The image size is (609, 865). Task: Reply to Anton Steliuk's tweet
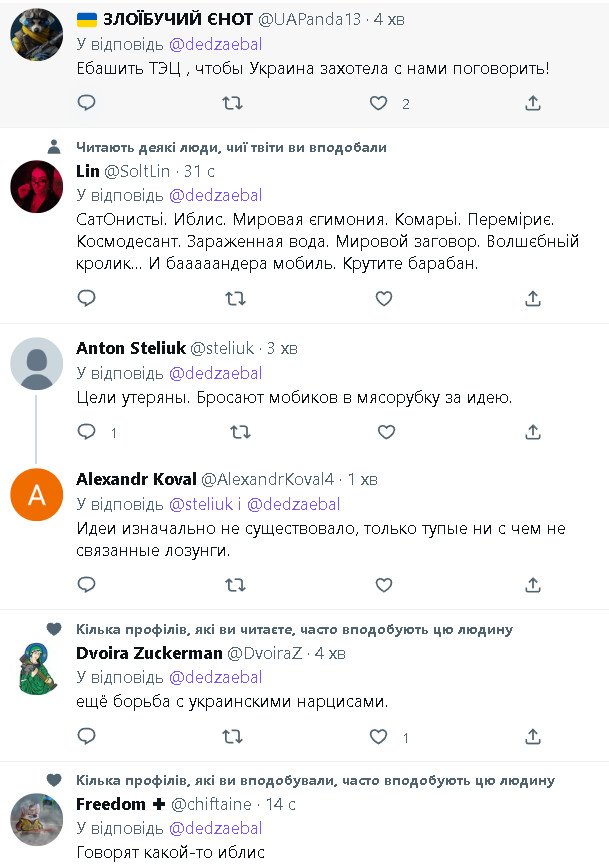click(x=87, y=432)
